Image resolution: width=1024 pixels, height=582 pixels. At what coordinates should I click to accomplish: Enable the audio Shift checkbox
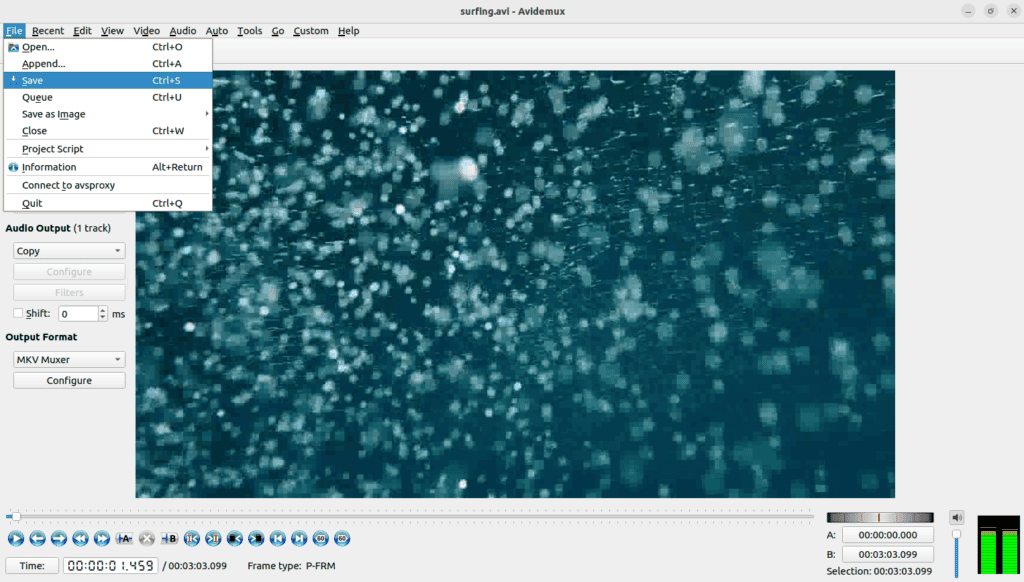pyautogui.click(x=18, y=313)
